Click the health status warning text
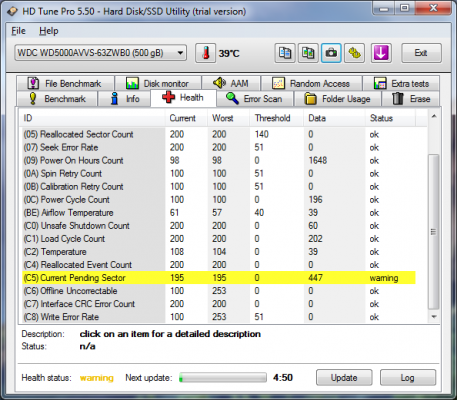The image size is (457, 400). click(97, 378)
